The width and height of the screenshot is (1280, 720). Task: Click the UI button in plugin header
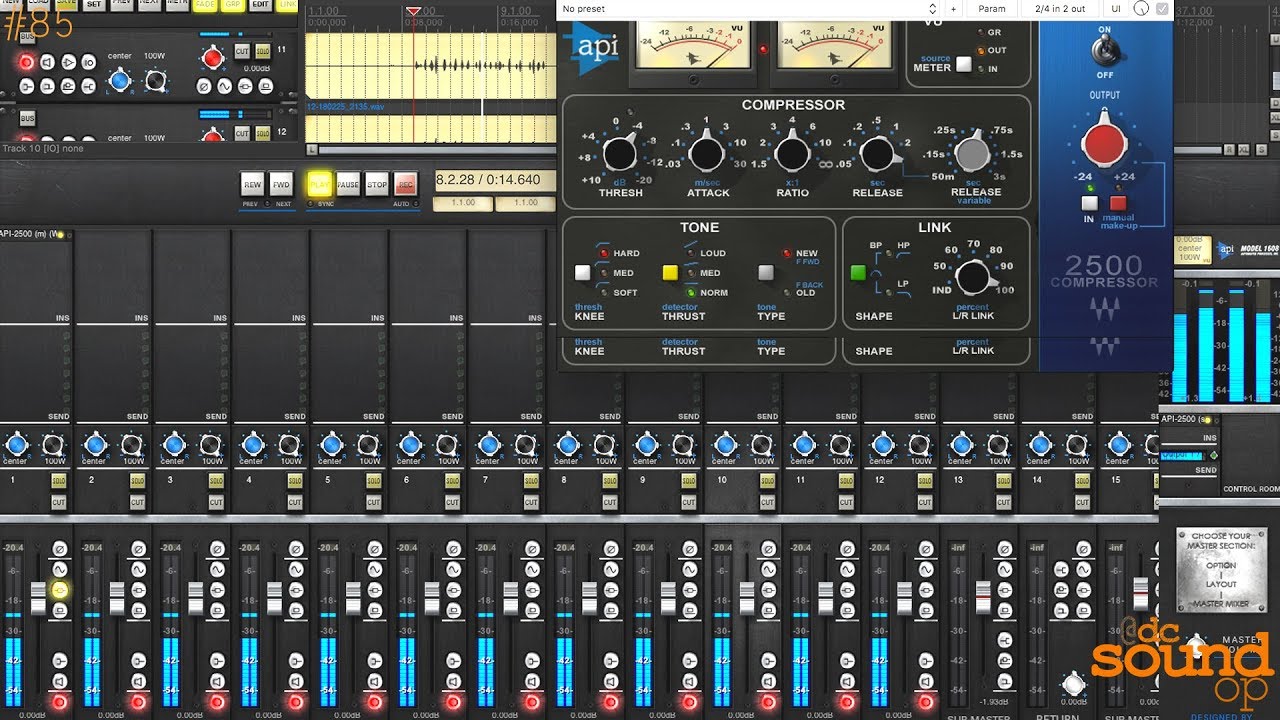tap(1116, 9)
